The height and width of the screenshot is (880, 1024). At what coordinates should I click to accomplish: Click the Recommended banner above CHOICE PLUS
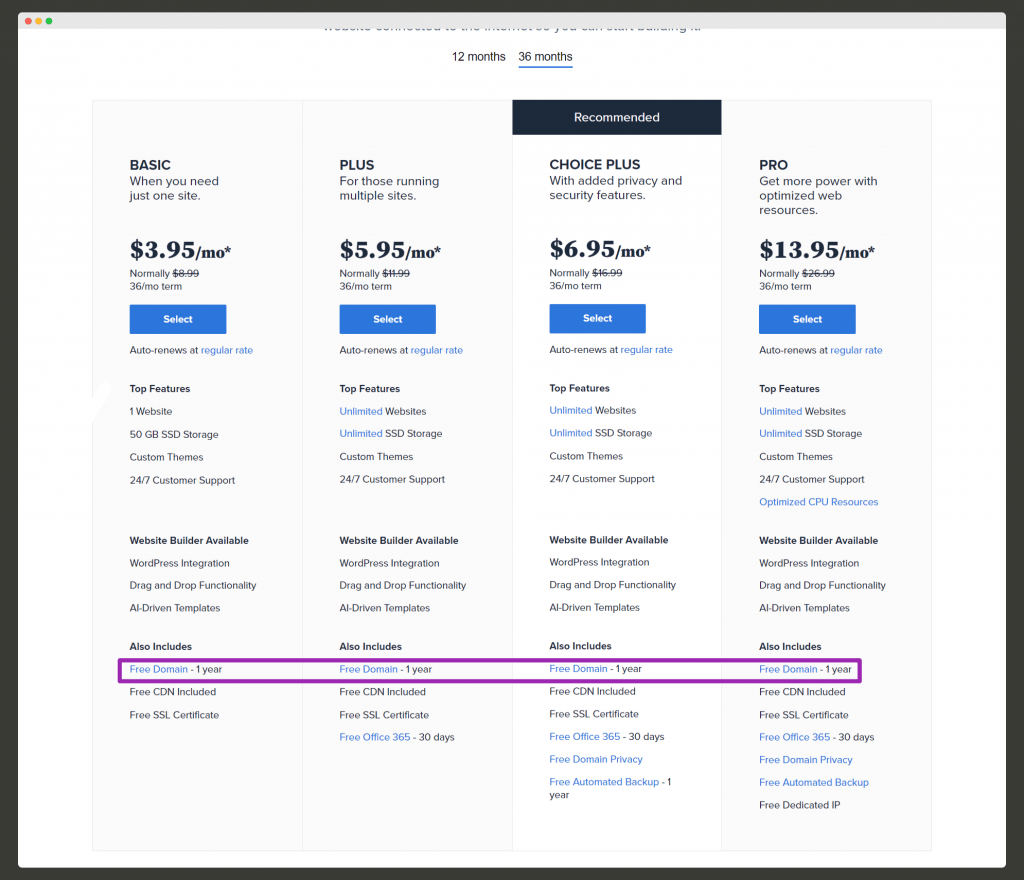click(616, 118)
